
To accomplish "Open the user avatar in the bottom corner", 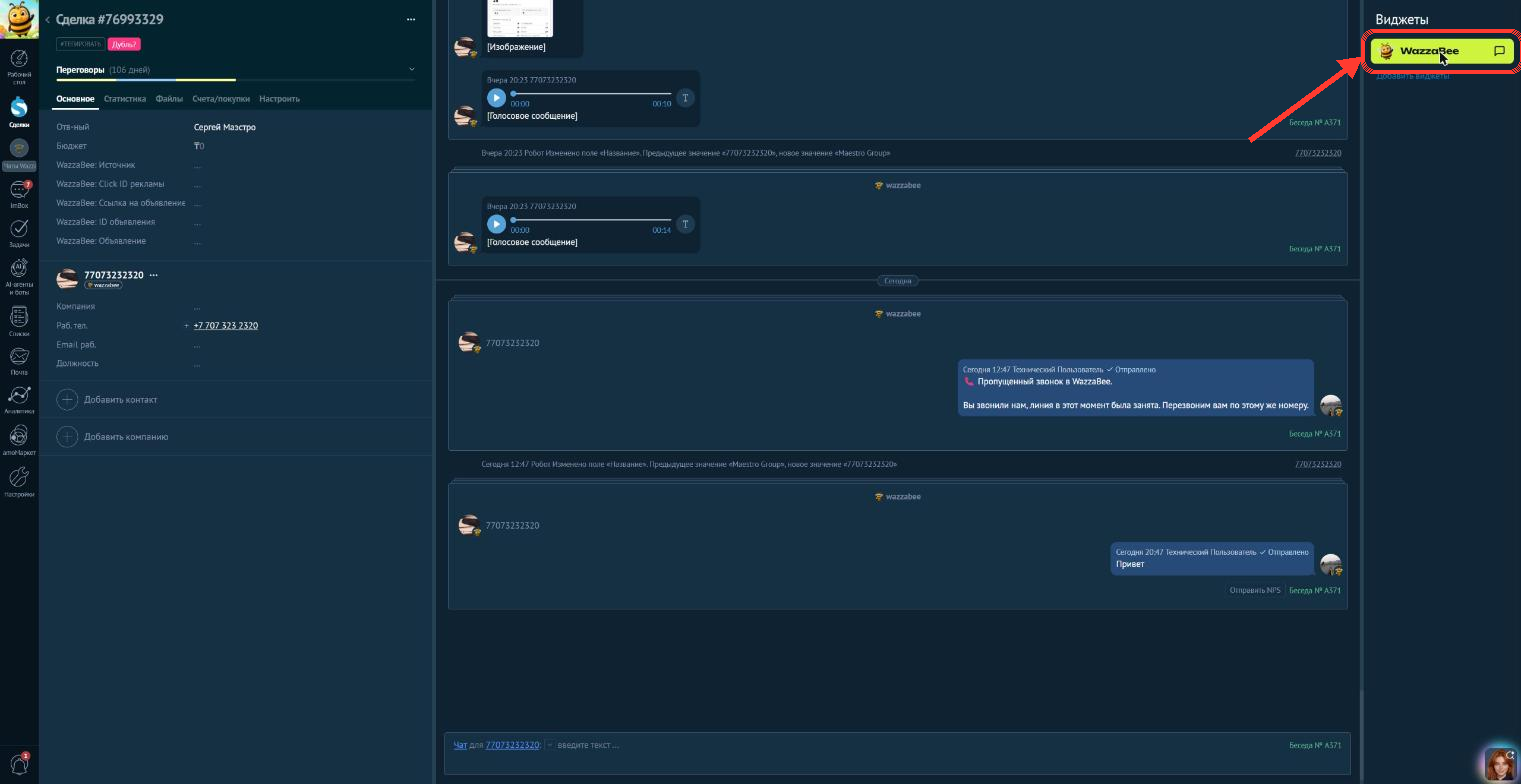I will 1500,764.
